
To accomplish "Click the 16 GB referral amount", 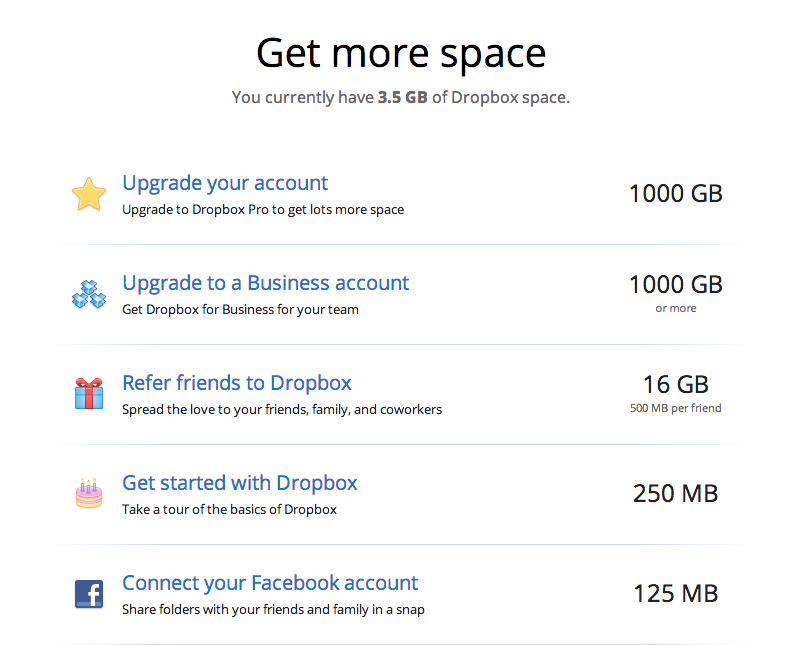I will coord(675,384).
